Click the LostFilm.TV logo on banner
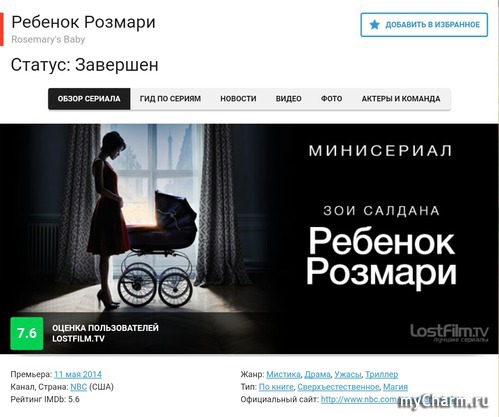 click(x=449, y=333)
